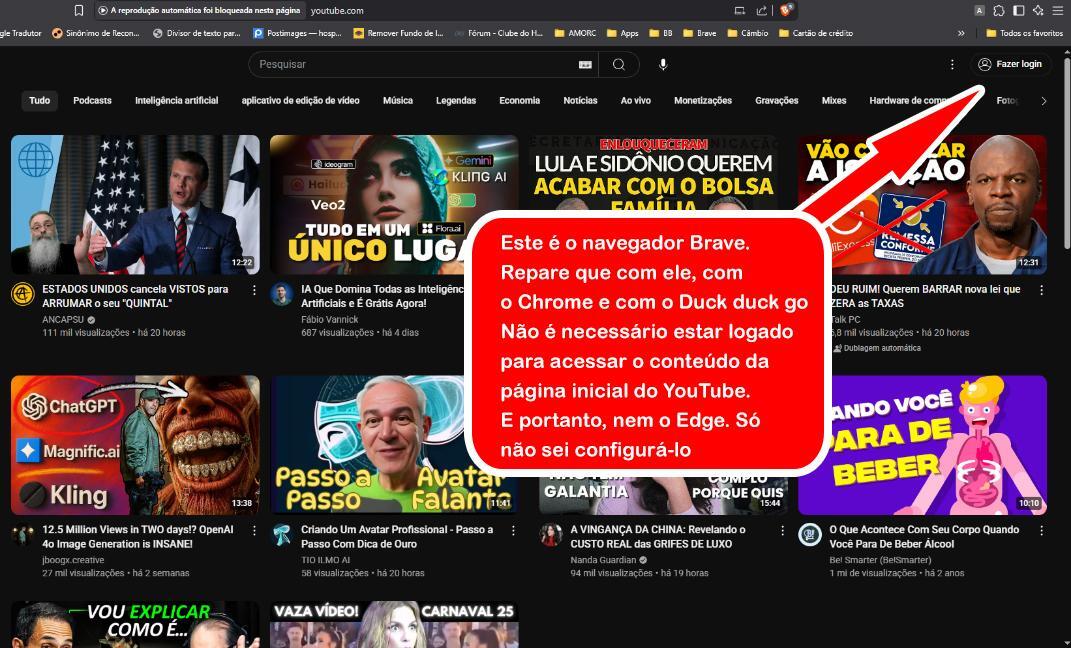The width and height of the screenshot is (1071, 648).
Task: Open the Divisor de texto par... bookmark
Action: [197, 33]
